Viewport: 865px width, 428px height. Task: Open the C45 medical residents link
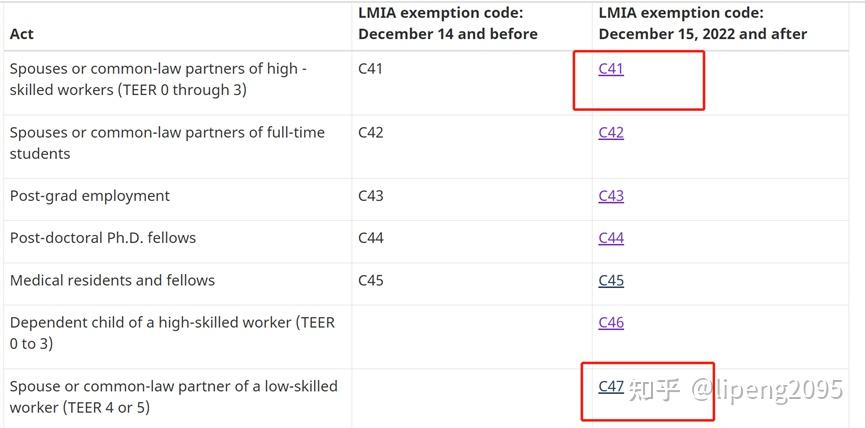click(611, 280)
